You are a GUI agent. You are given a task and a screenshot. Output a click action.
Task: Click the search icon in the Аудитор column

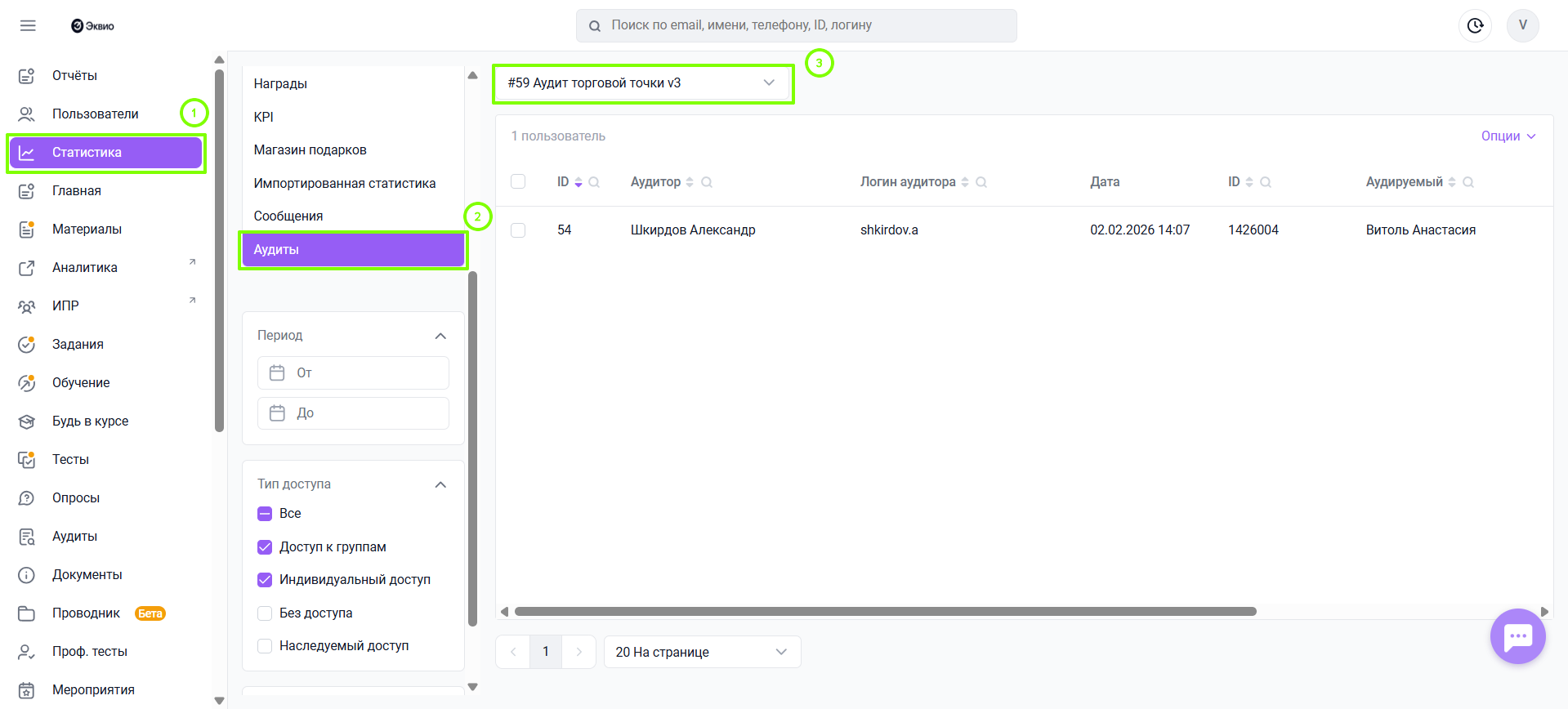point(707,182)
